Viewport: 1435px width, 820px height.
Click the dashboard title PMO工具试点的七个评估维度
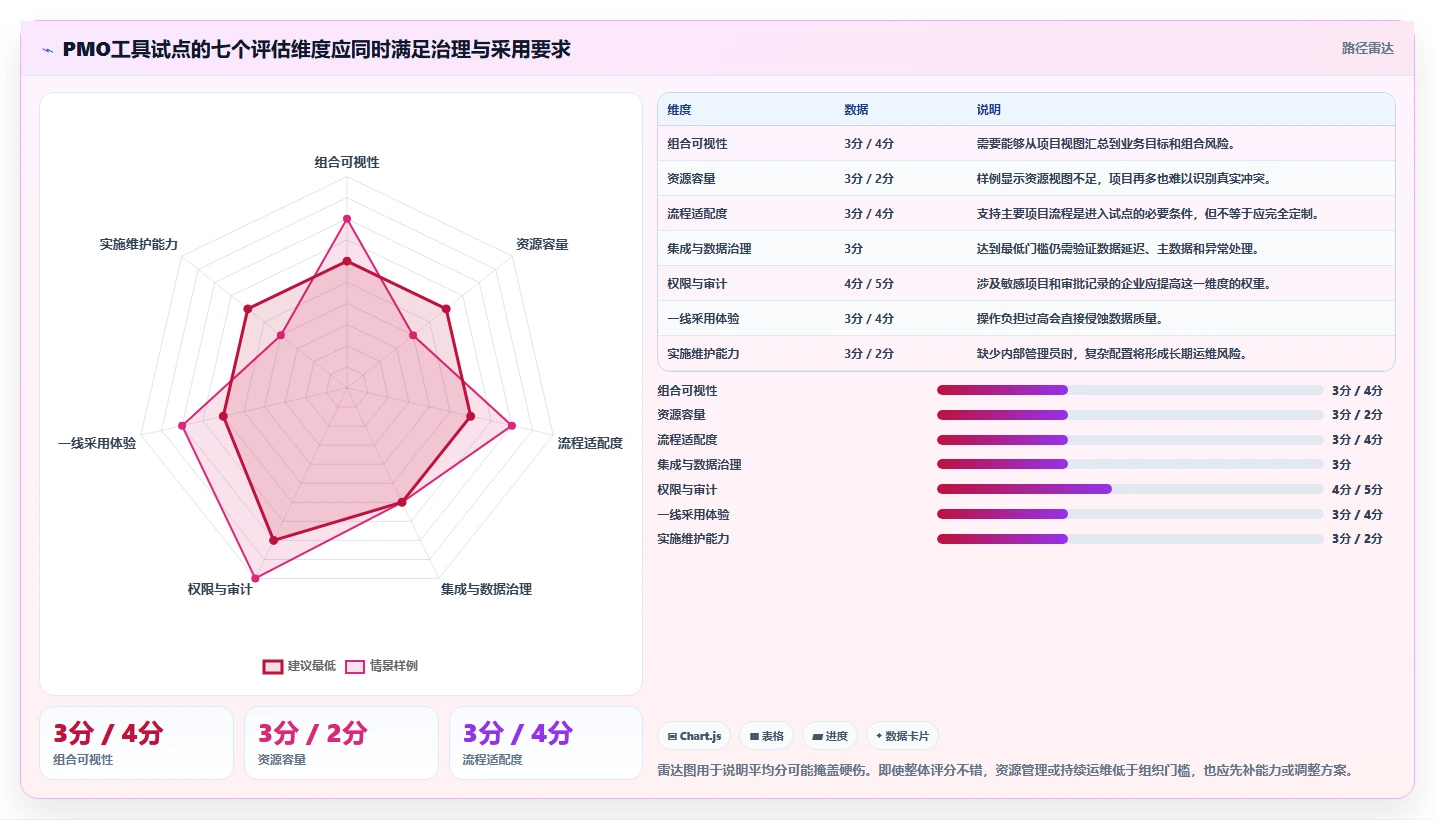tap(316, 49)
